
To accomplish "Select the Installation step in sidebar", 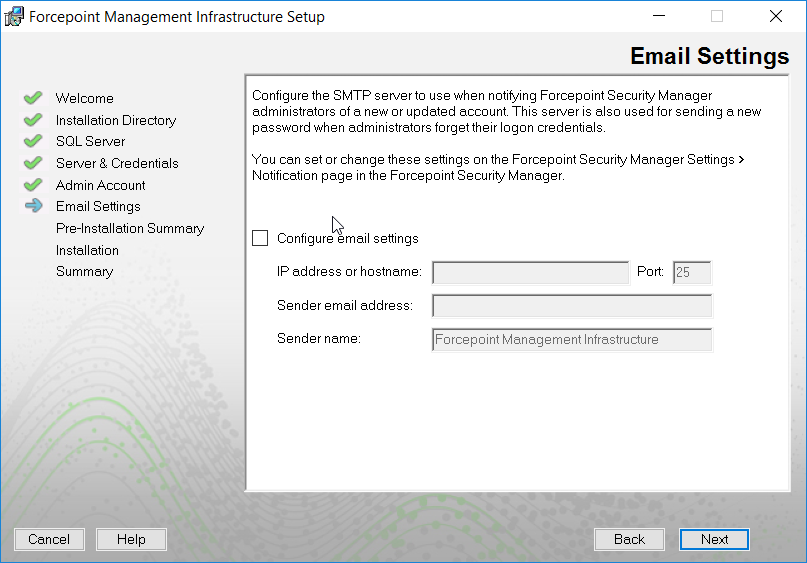I will [x=87, y=250].
